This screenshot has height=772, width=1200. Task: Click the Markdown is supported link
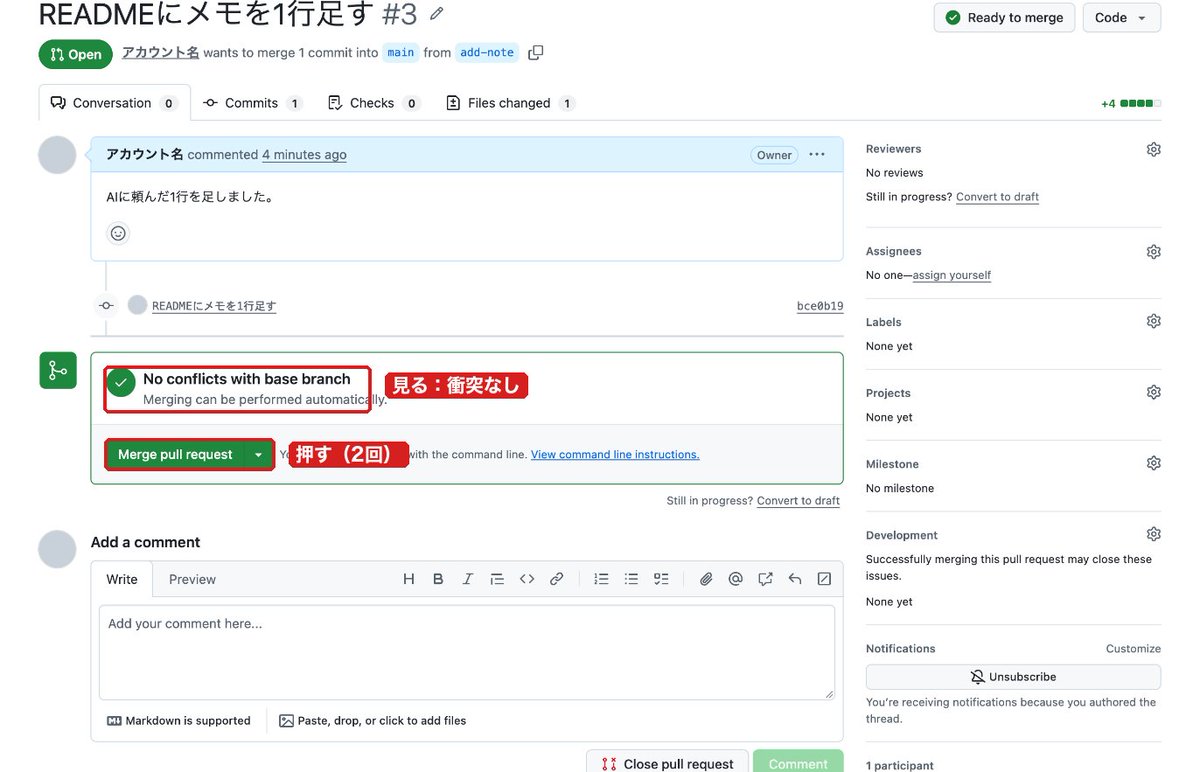179,721
